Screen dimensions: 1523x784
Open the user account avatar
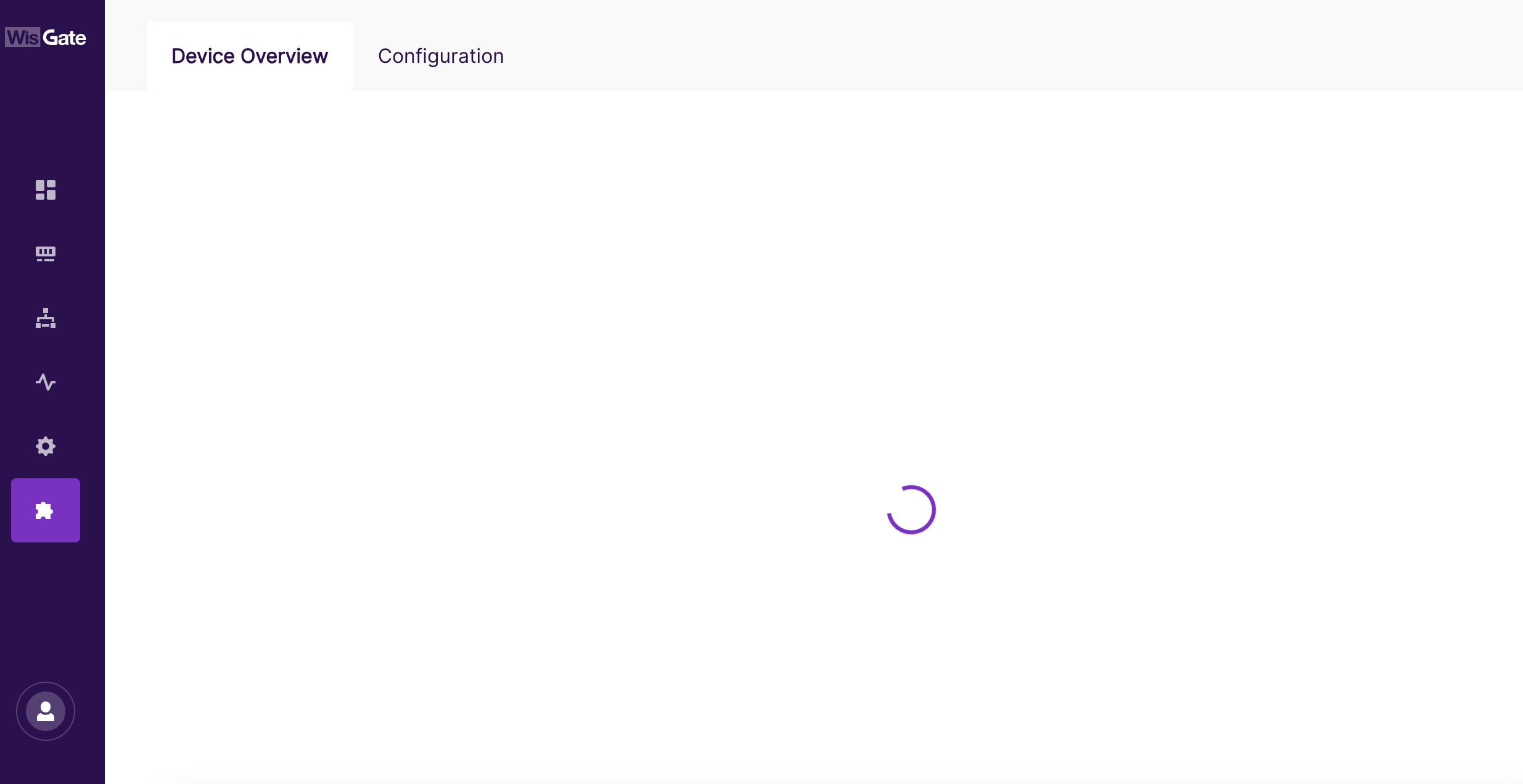pyautogui.click(x=46, y=711)
